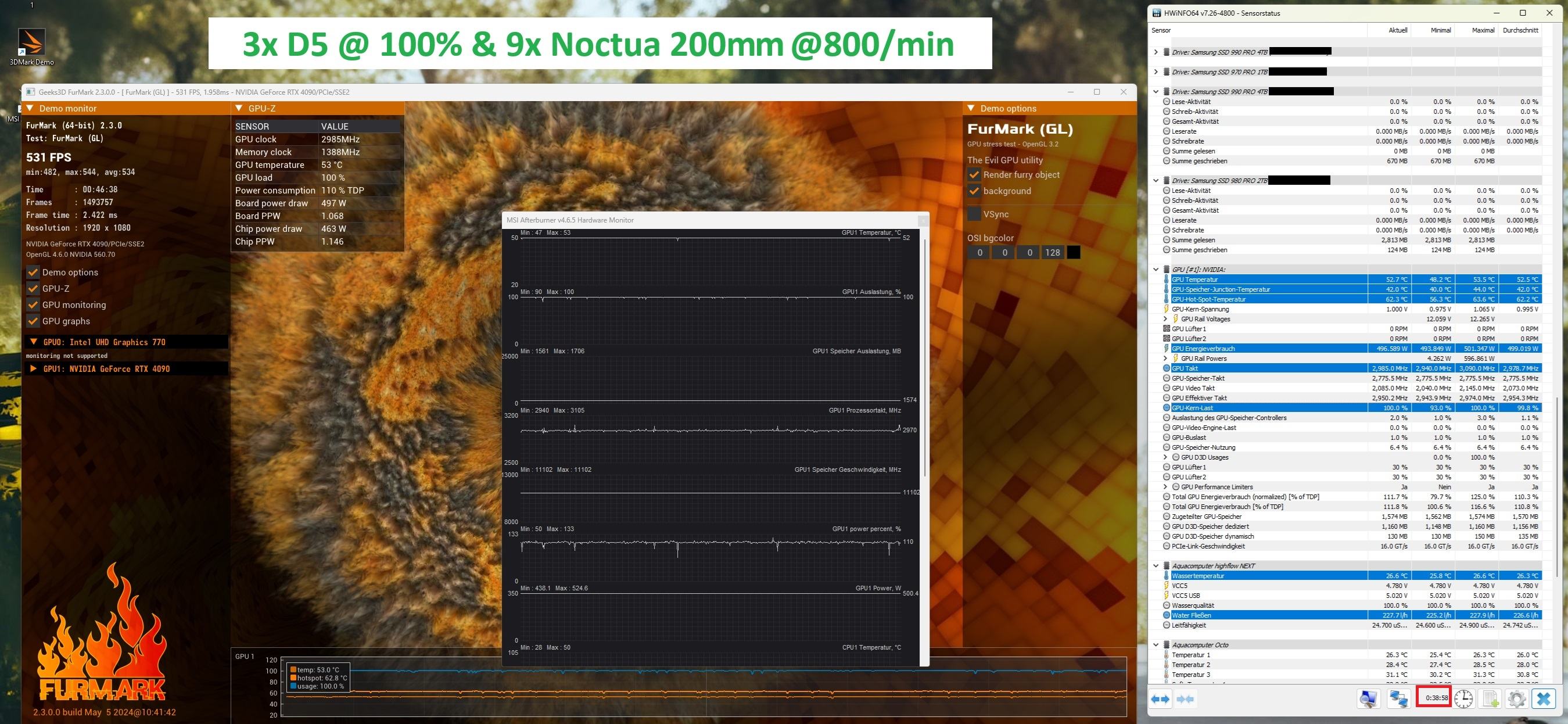1568x724 pixels.
Task: Collapse the GPU-Z panel header
Action: point(239,109)
